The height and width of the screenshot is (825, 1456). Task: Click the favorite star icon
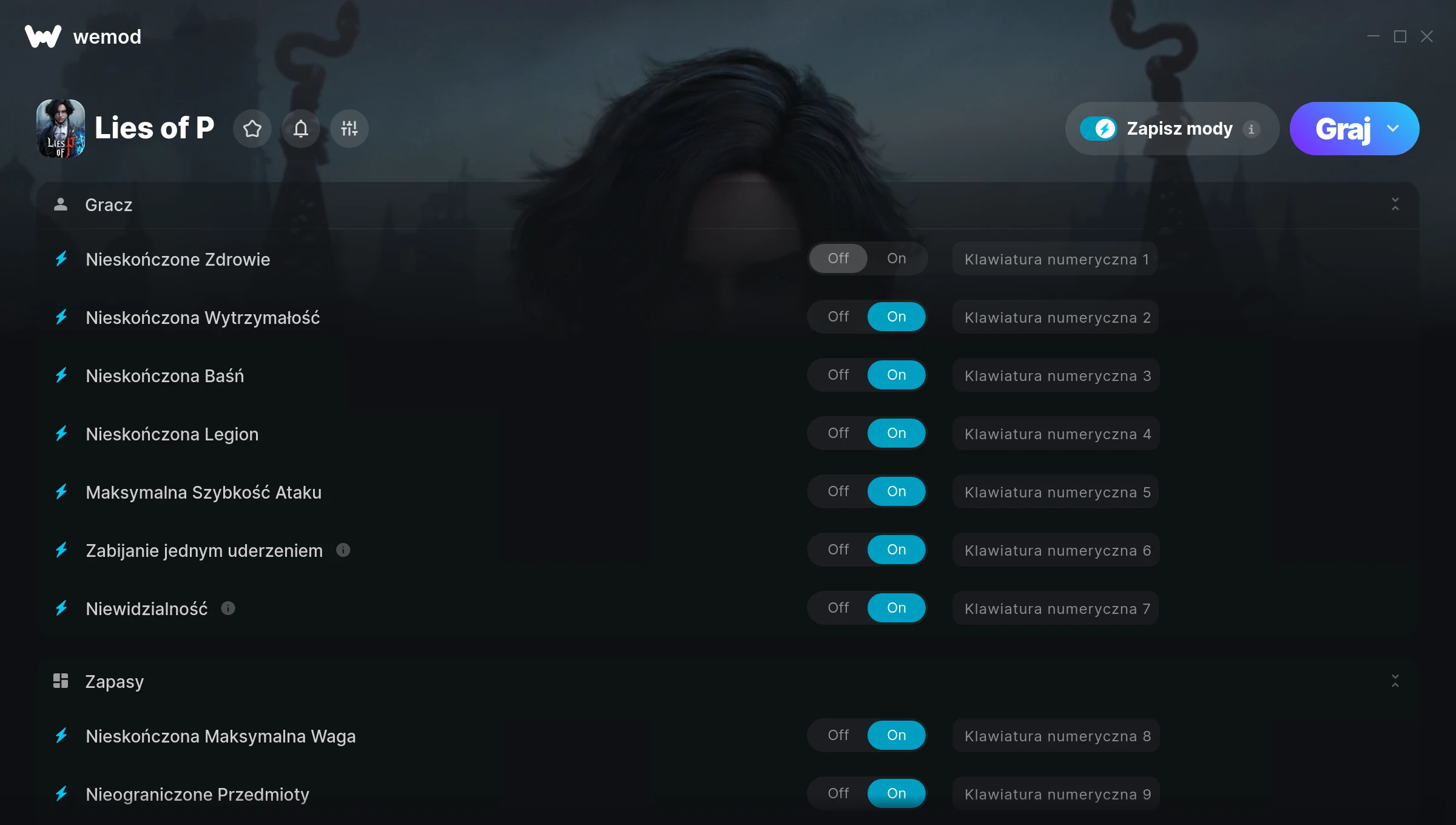point(252,129)
